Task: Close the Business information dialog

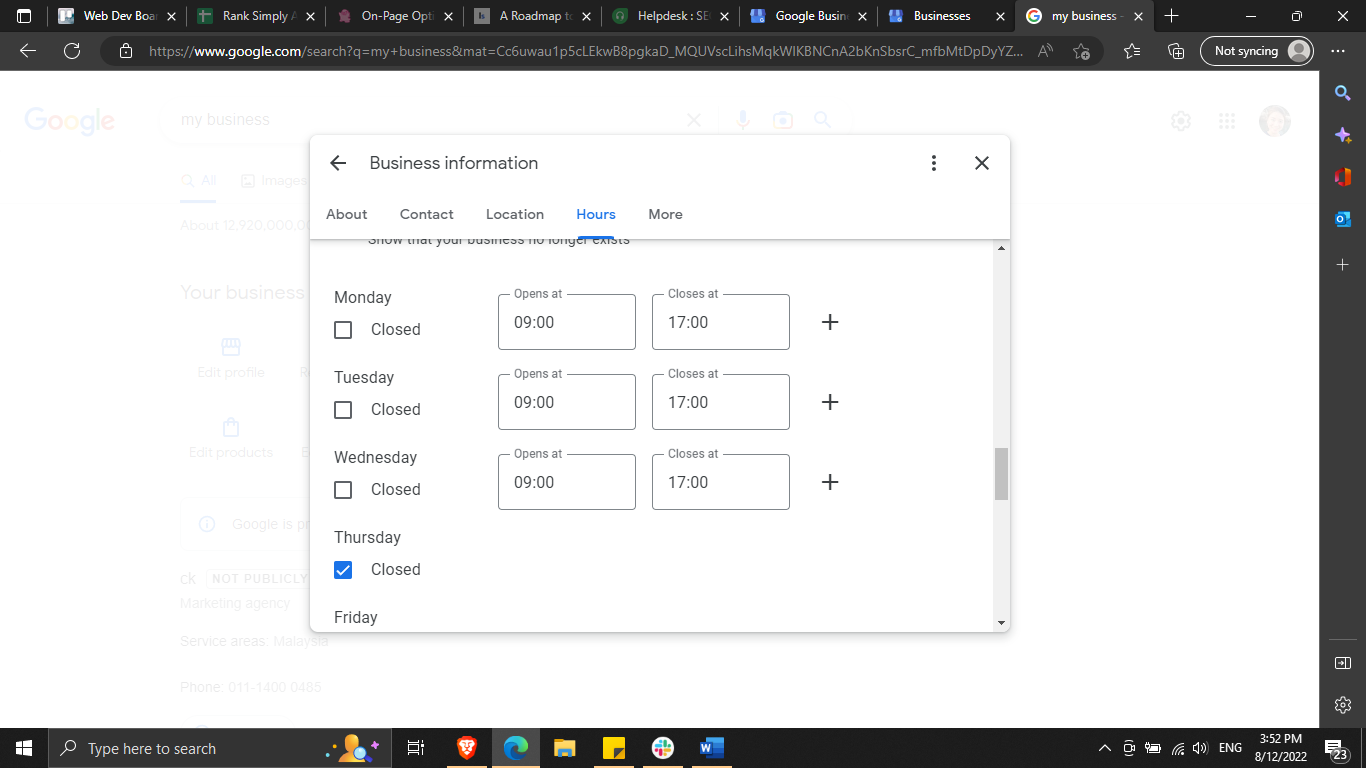Action: pyautogui.click(x=982, y=163)
